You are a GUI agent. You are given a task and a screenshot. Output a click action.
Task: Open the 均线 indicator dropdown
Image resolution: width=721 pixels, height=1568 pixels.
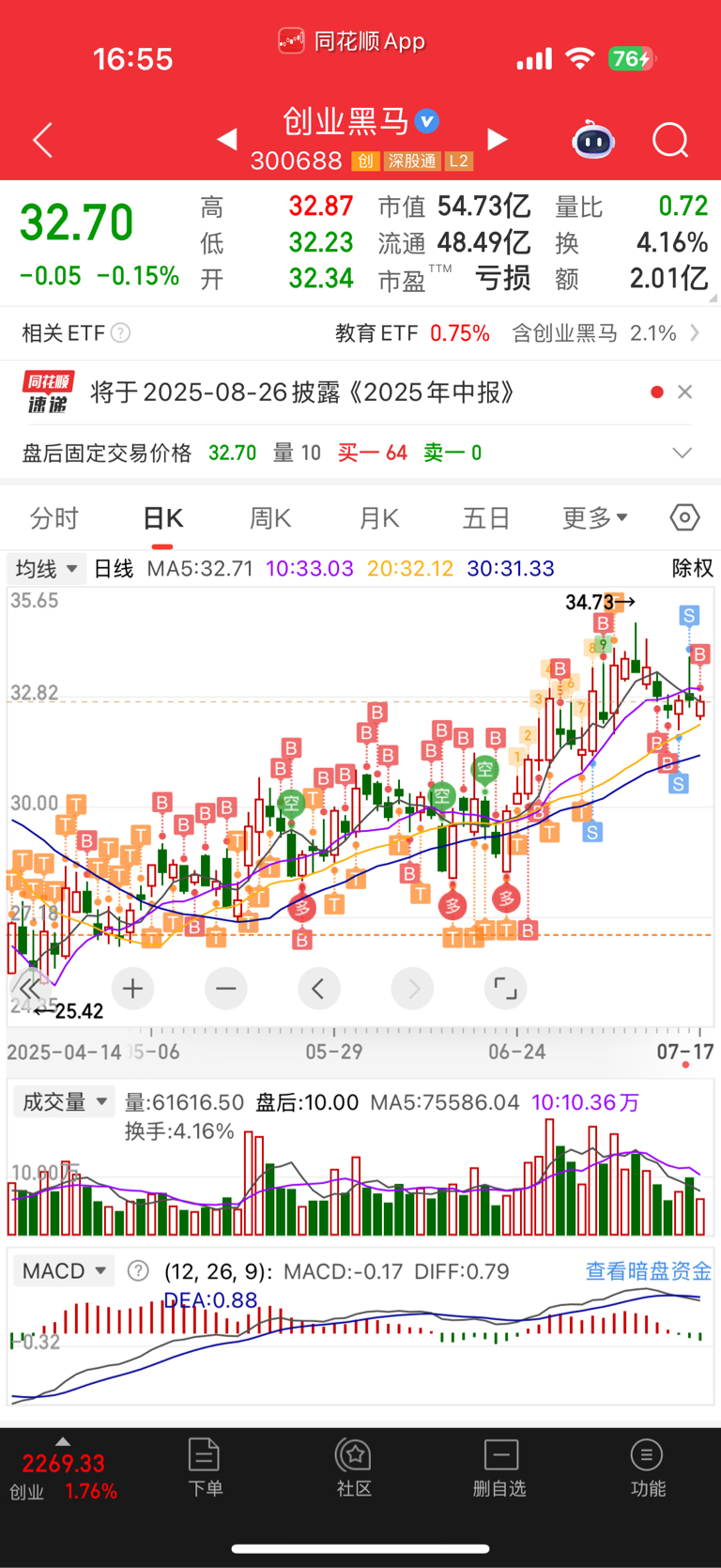[x=46, y=569]
